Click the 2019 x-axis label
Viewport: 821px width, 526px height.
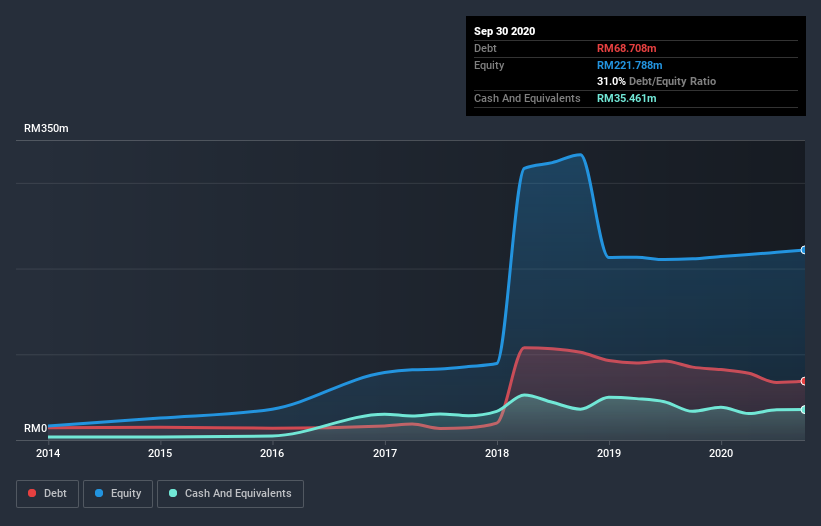(609, 453)
